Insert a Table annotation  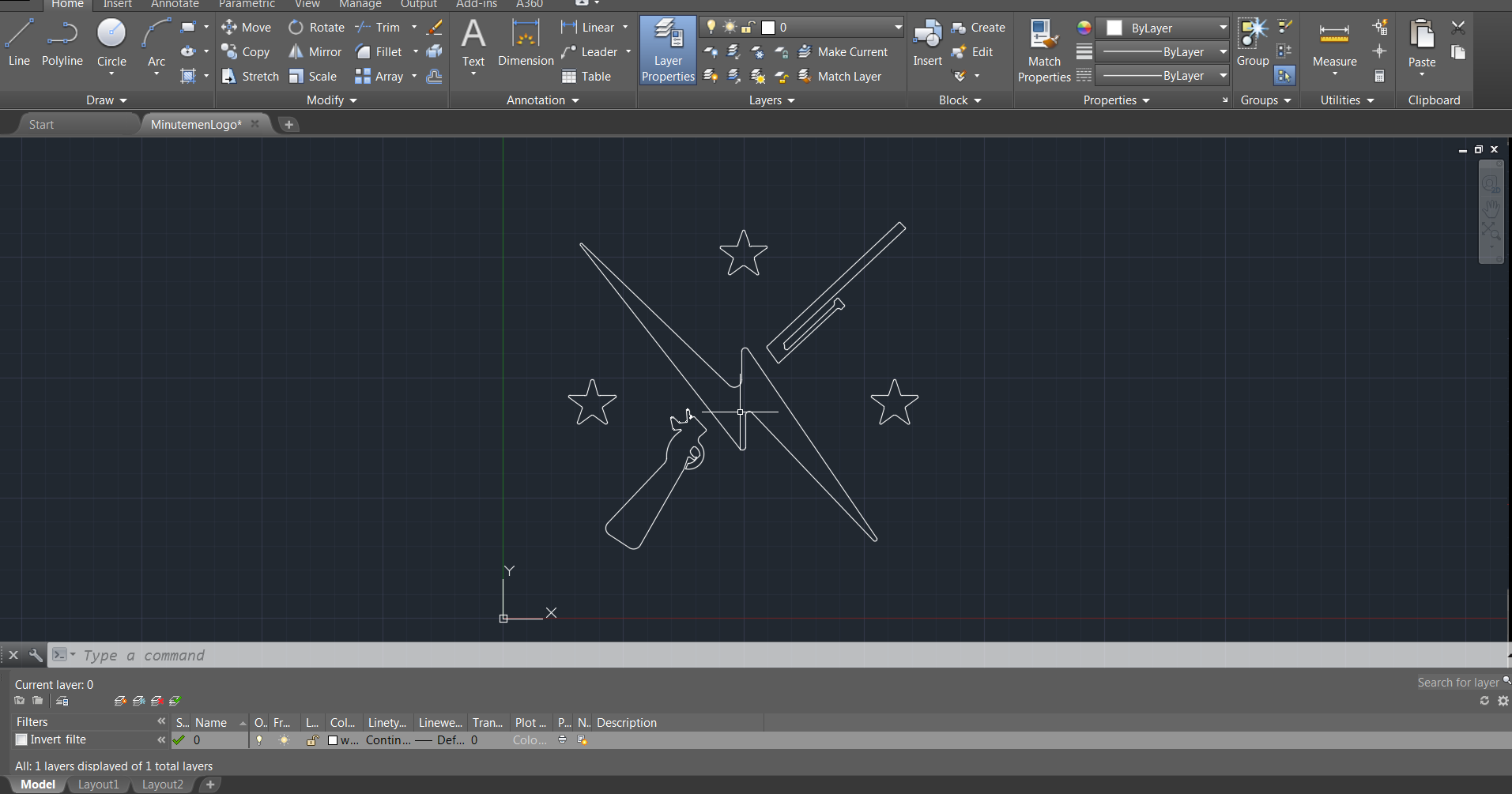click(586, 77)
